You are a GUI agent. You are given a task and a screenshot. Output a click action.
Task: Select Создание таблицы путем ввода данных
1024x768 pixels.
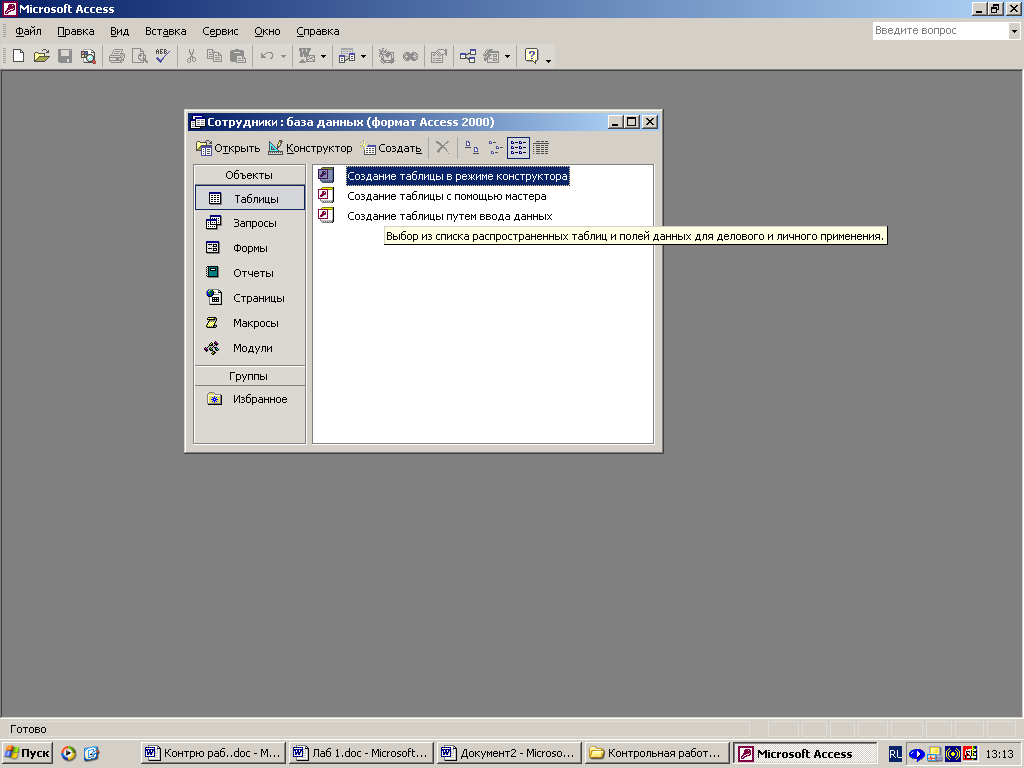(x=450, y=216)
